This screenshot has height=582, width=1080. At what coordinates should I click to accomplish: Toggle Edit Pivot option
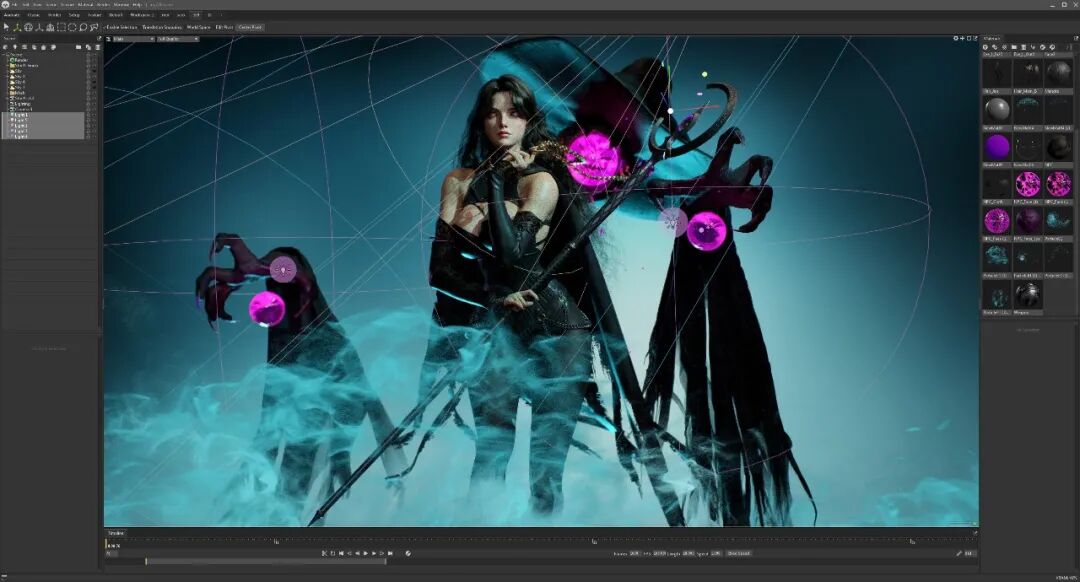(224, 27)
